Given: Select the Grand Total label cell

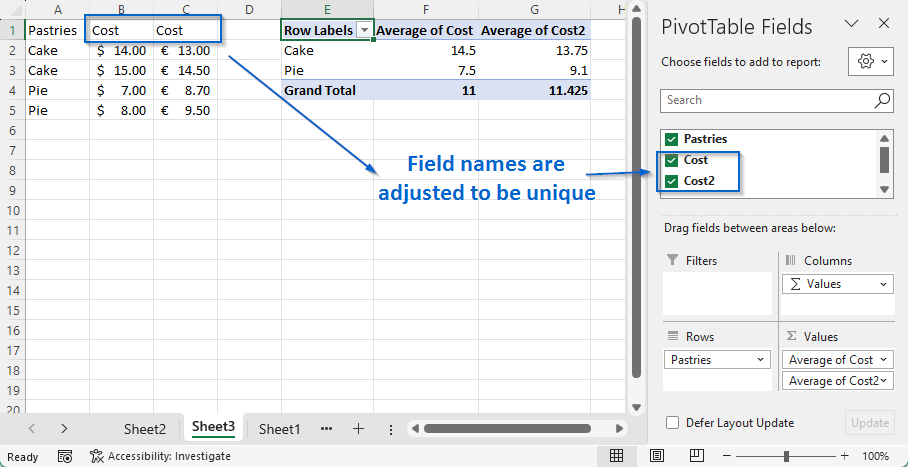Looking at the screenshot, I should (327, 90).
